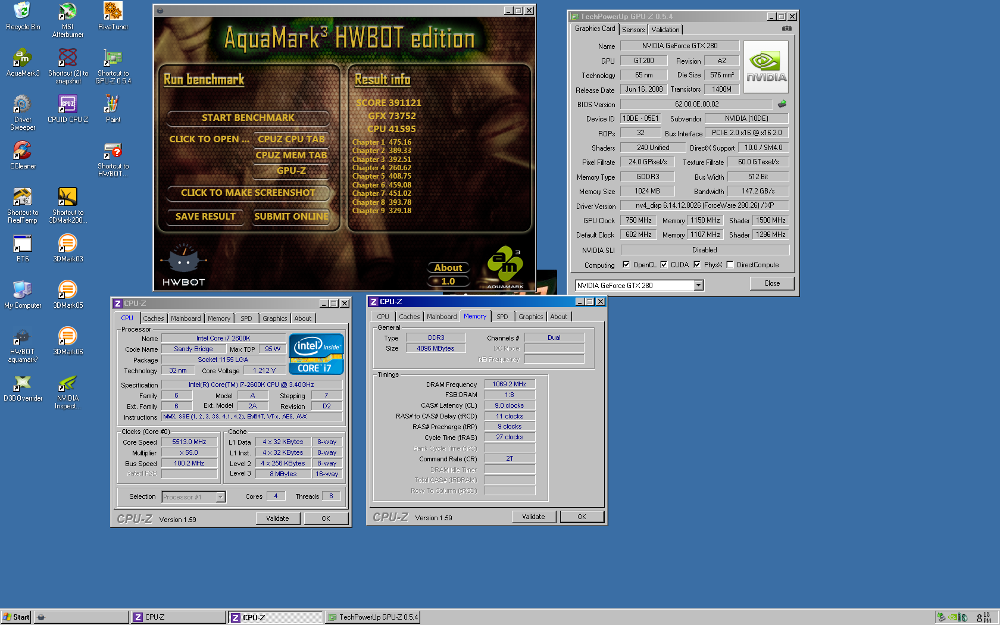Click CPUZ CPU TAB button in AquaMark3
1000x625 pixels.
click(291, 139)
